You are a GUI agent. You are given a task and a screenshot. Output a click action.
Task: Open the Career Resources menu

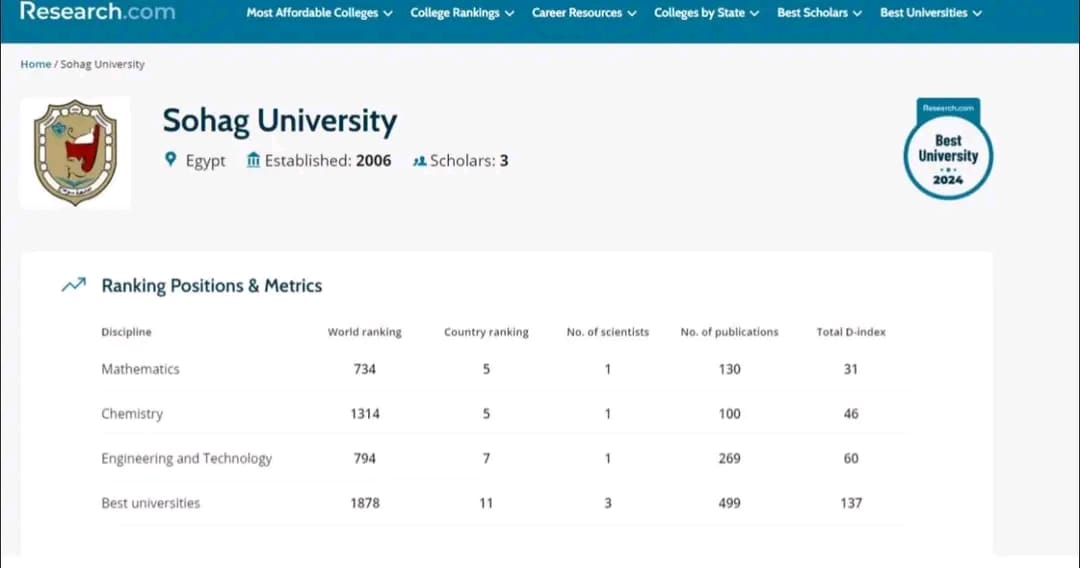(x=583, y=13)
